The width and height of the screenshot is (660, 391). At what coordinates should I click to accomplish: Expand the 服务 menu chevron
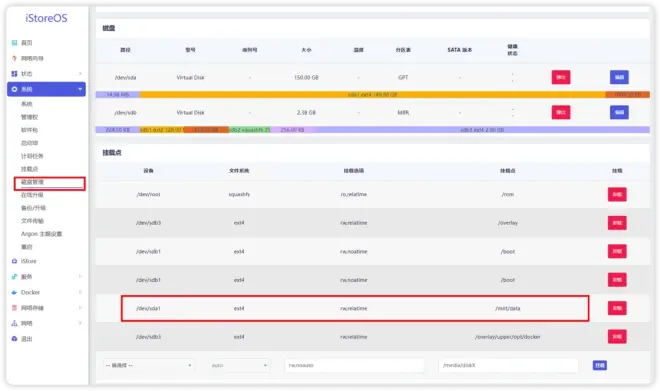80,277
